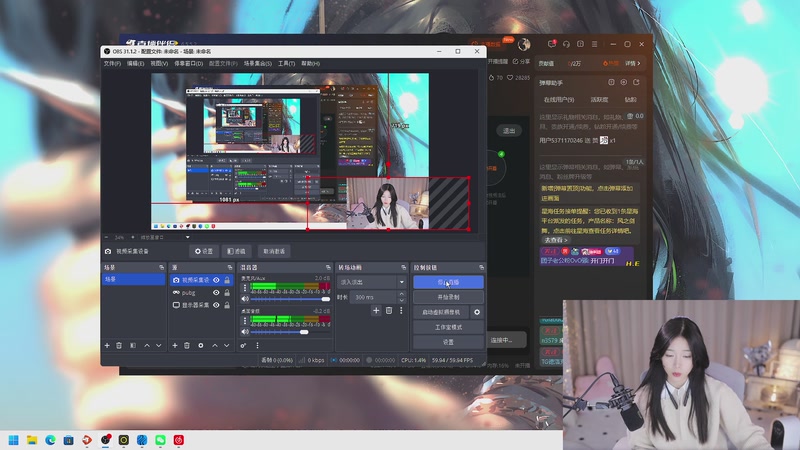Screen dimensions: 800x450
Task: Toggle visibility of pubg source
Action: tap(216, 292)
